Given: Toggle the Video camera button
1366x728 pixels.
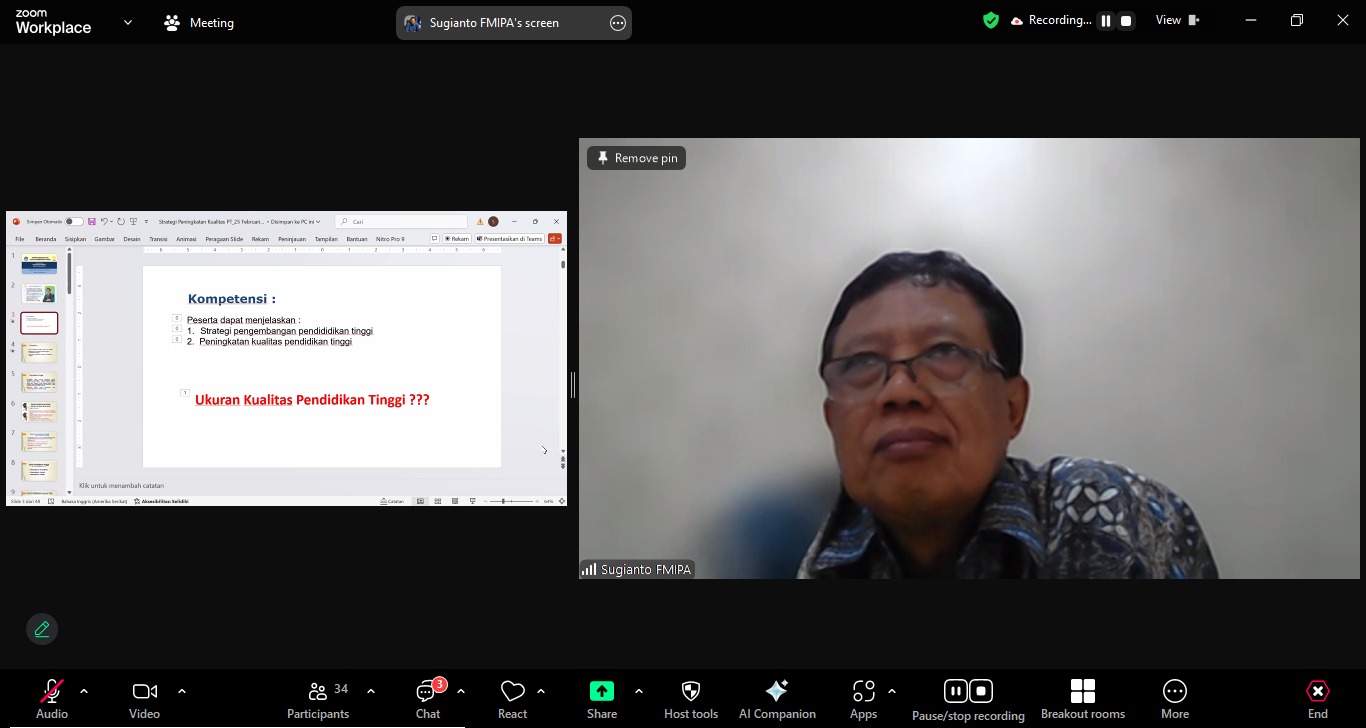Looking at the screenshot, I should click(144, 691).
